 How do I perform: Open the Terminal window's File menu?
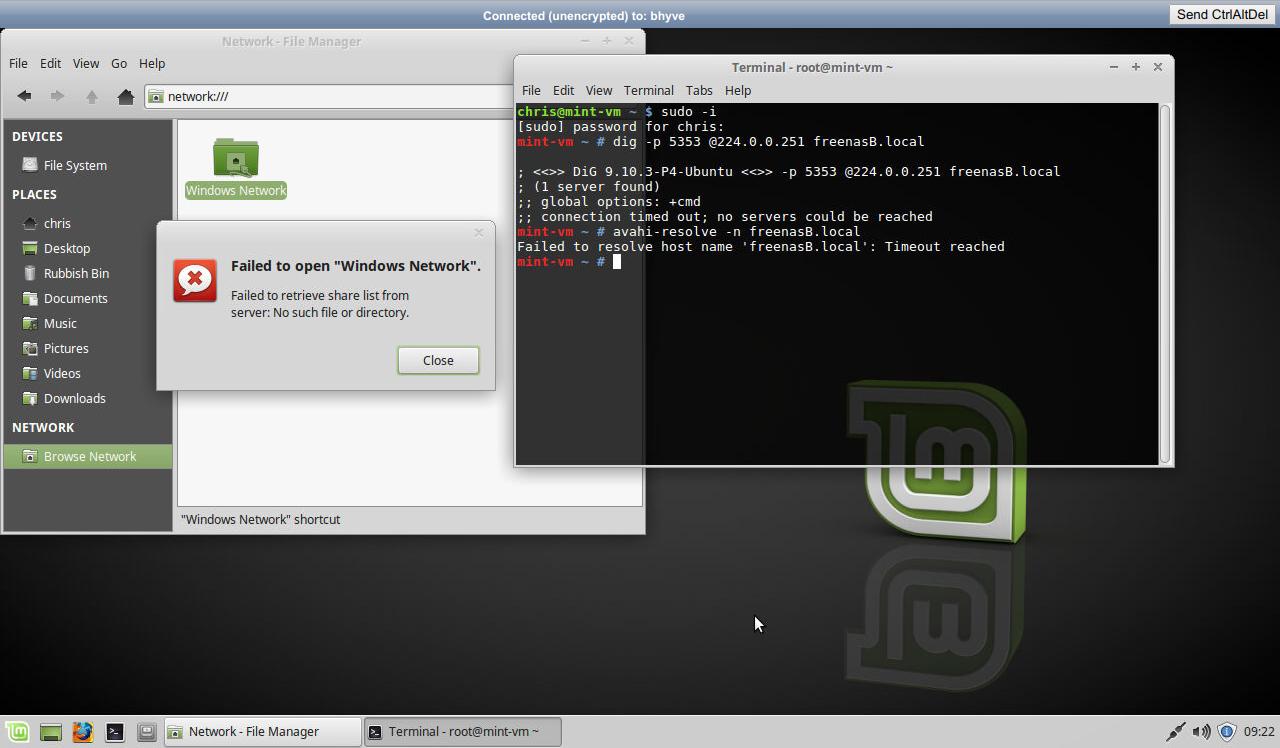tap(531, 90)
